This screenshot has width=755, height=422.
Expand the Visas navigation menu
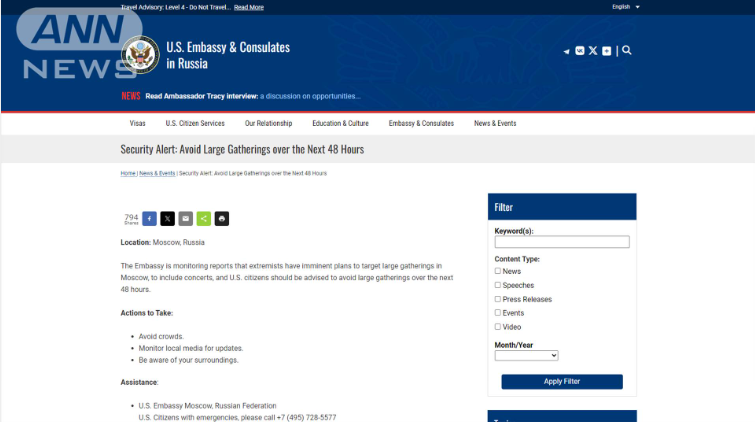tap(137, 123)
